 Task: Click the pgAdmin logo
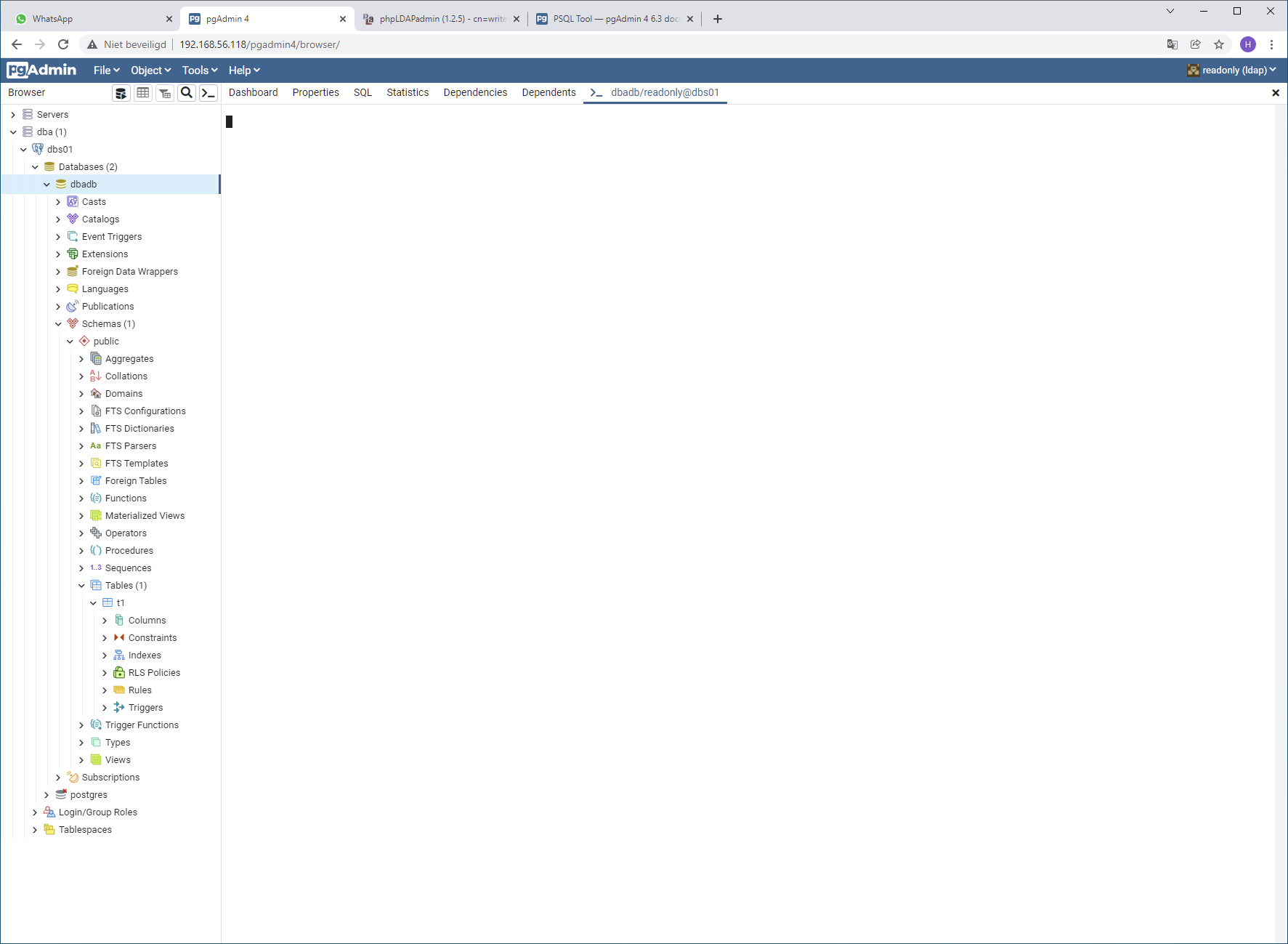click(42, 70)
